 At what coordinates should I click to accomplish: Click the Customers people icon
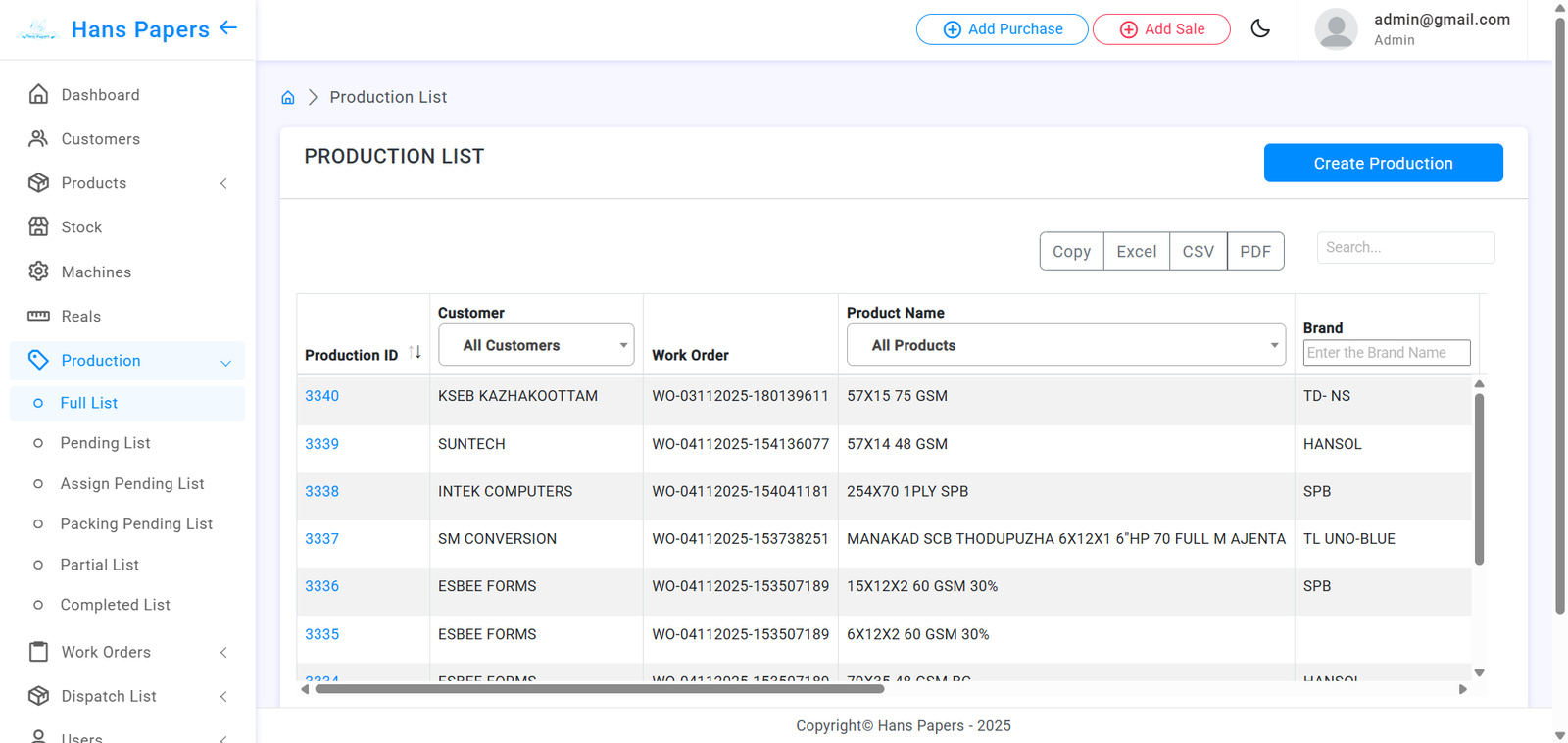(x=38, y=138)
